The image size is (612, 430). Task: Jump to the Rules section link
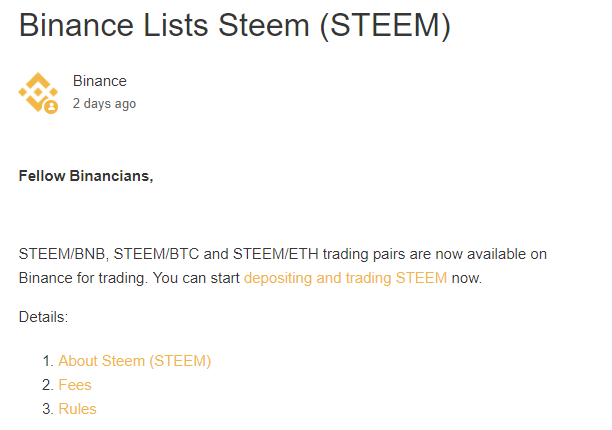click(77, 409)
